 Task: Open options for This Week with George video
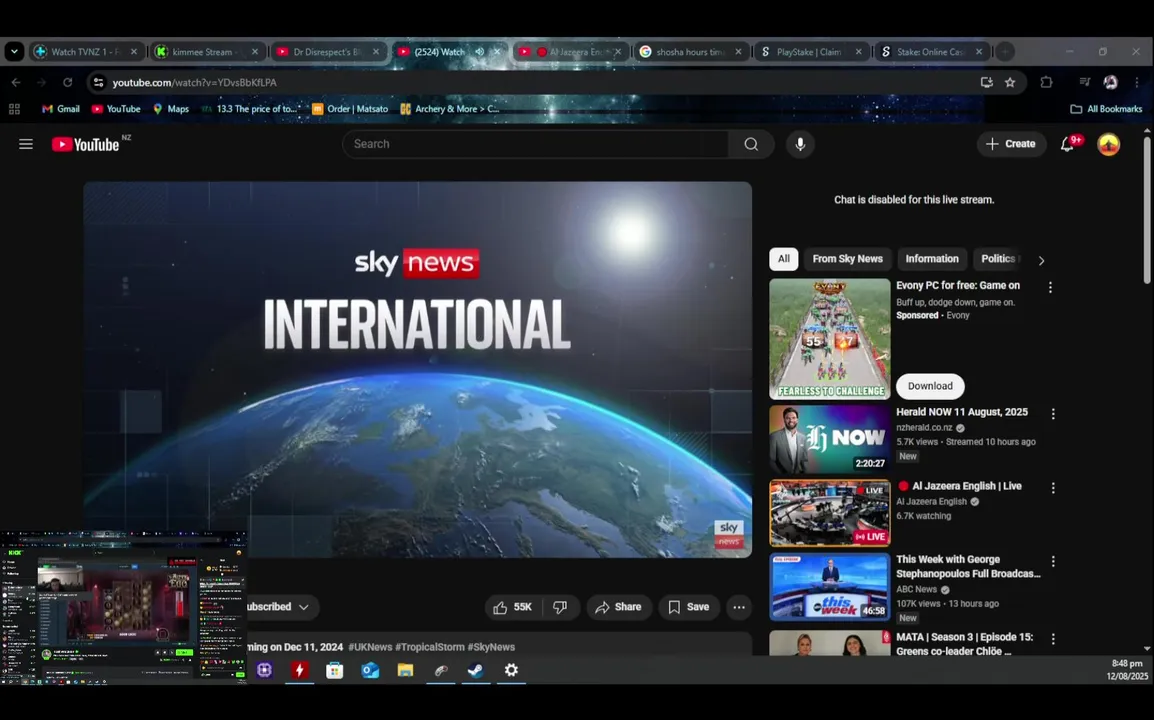[1053, 561]
